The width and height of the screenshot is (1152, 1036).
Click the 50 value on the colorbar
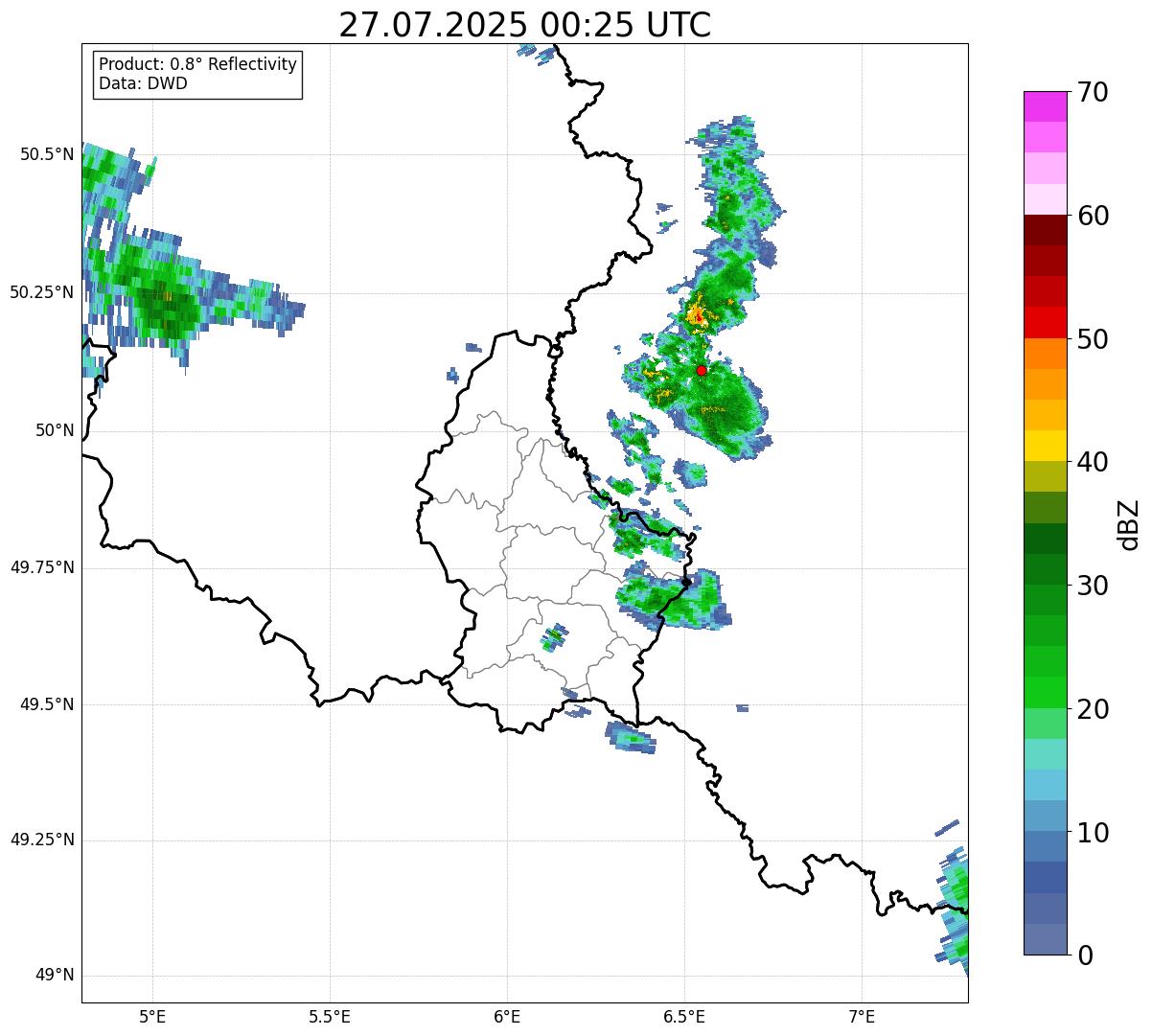tap(1093, 339)
